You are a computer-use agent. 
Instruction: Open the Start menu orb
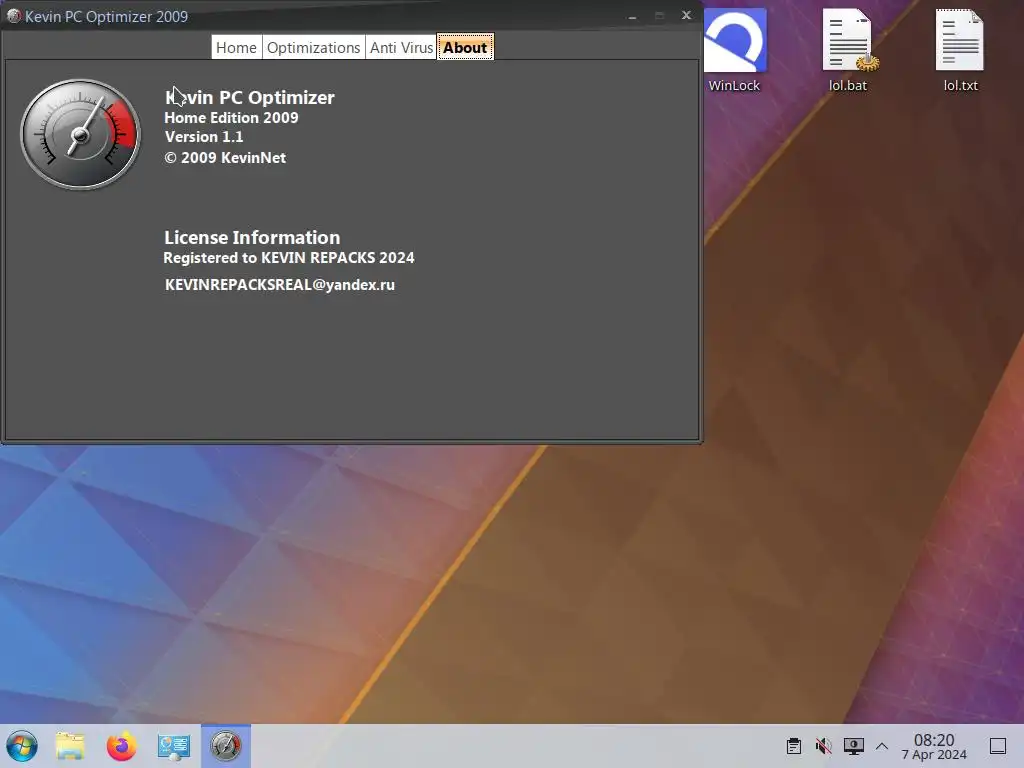22,746
